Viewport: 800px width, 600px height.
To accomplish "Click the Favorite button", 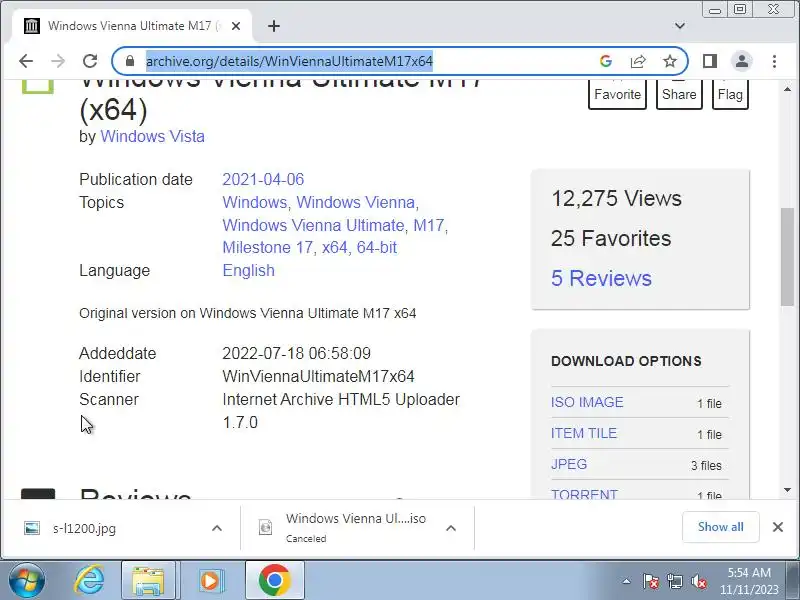I will point(617,94).
